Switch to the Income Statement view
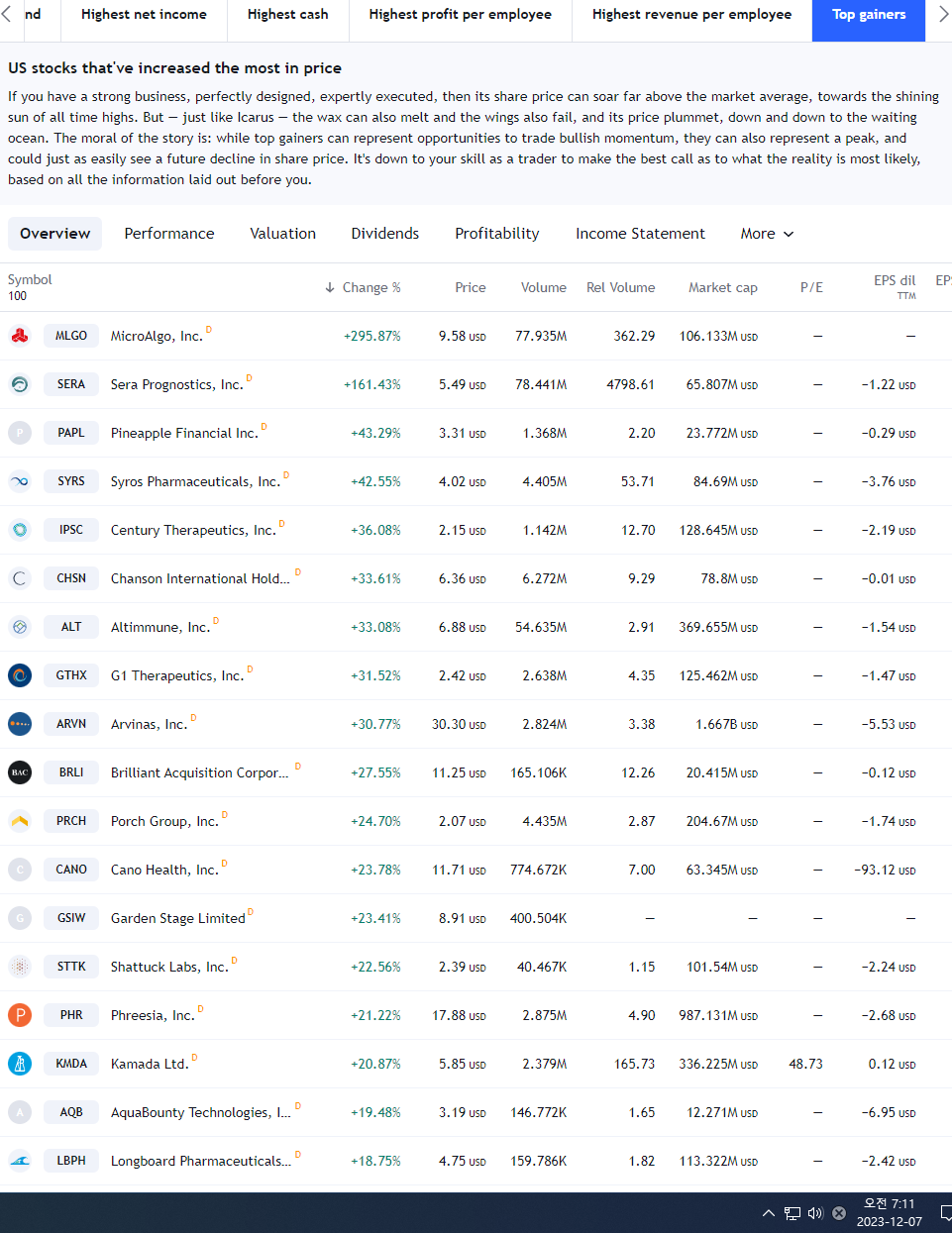 pos(641,234)
